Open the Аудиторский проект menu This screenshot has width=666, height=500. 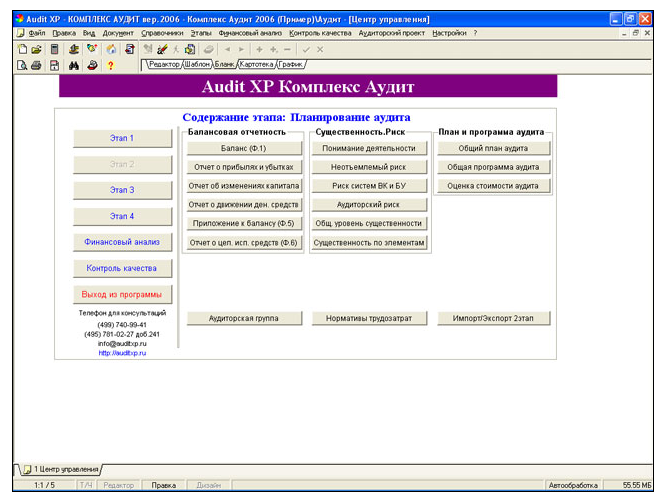pos(392,33)
